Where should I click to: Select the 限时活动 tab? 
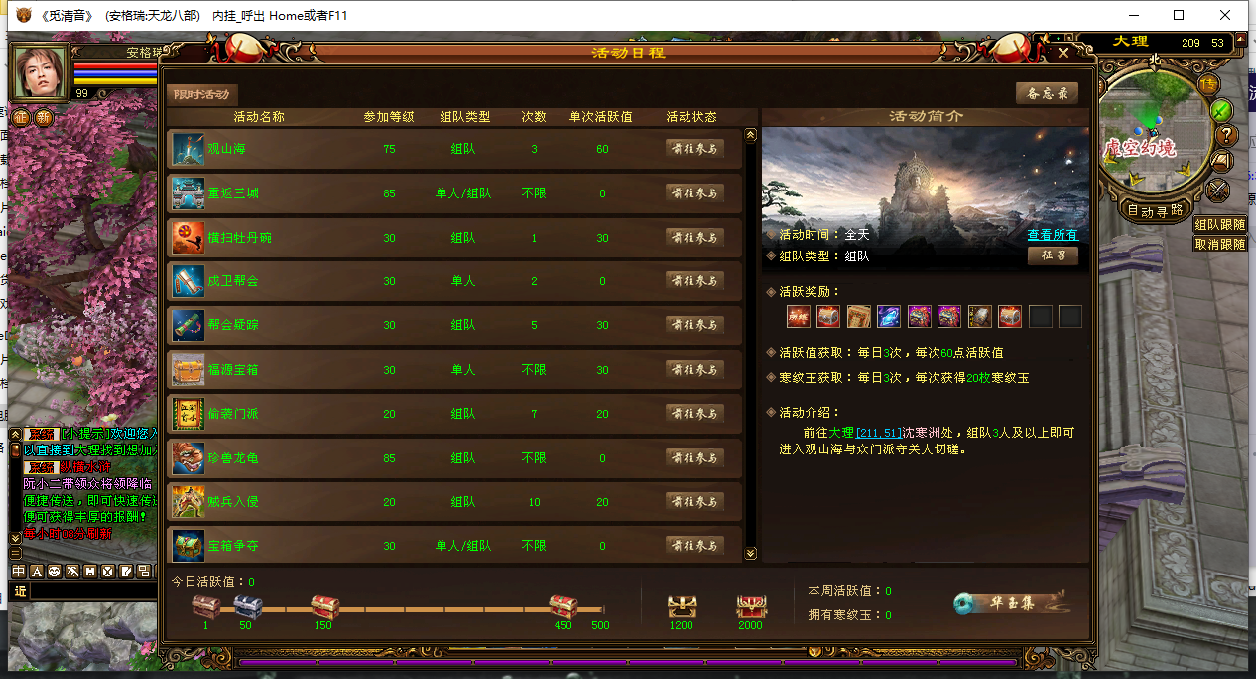point(202,94)
